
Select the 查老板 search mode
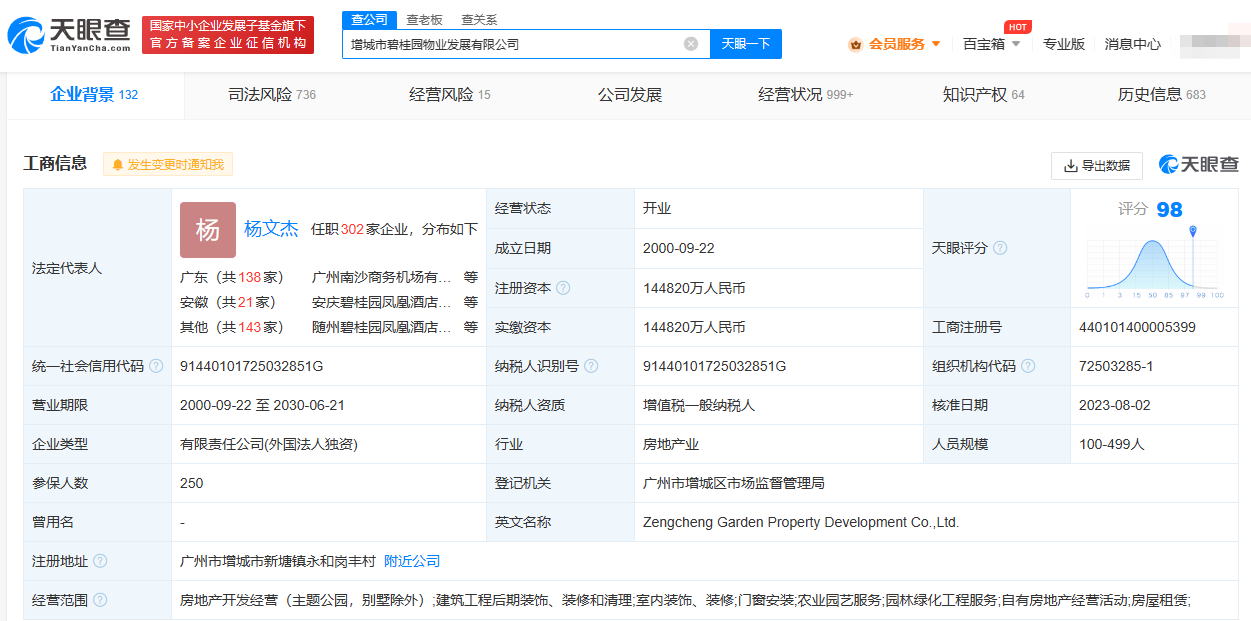point(424,19)
